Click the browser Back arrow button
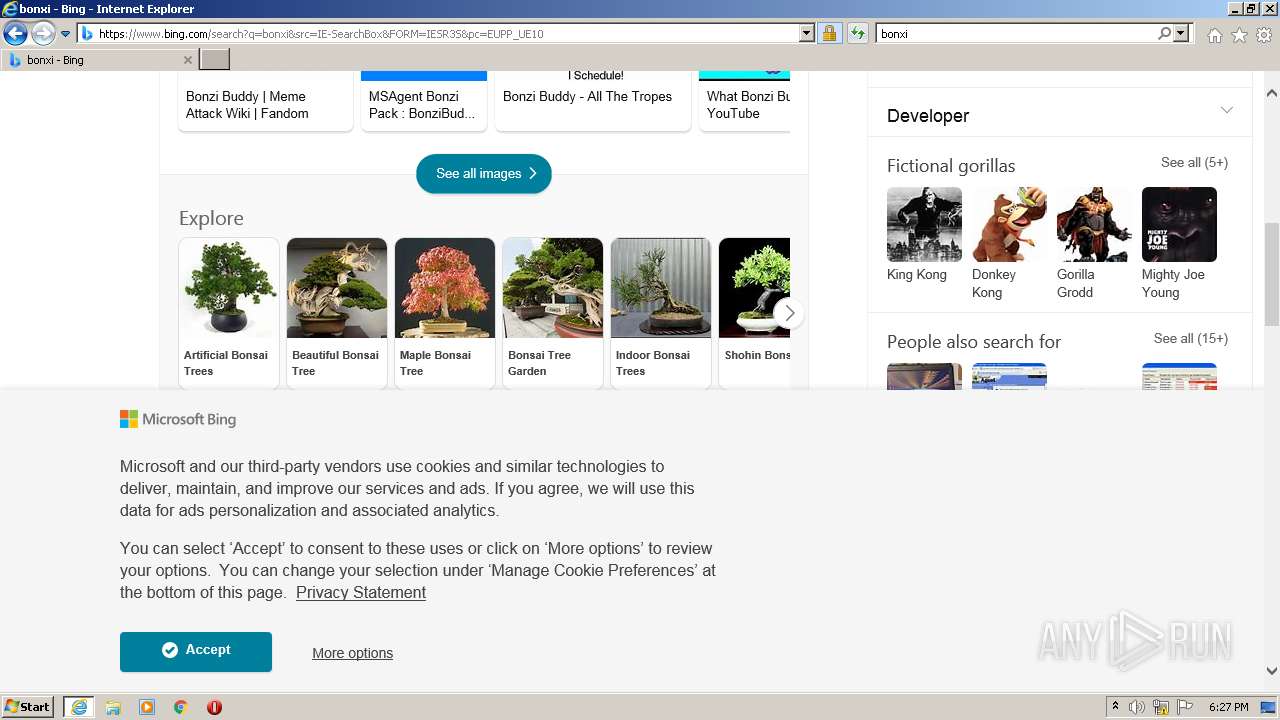1280x720 pixels. click(15, 34)
